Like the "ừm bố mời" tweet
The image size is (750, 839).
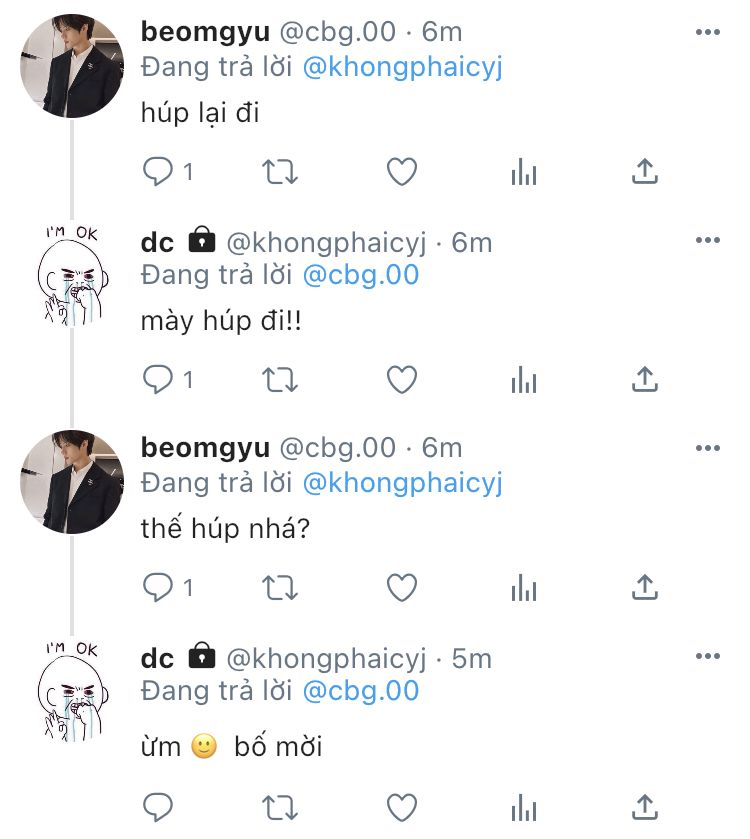coord(402,807)
